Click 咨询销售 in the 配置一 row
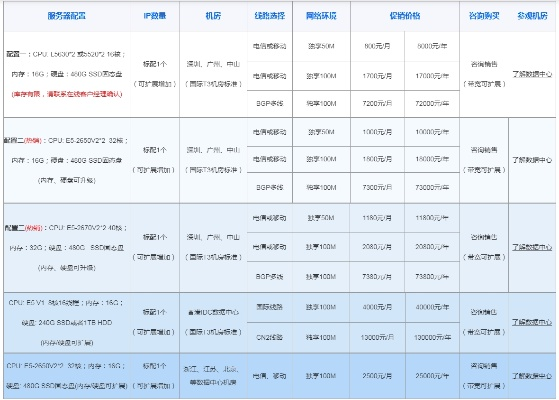 click(x=484, y=64)
